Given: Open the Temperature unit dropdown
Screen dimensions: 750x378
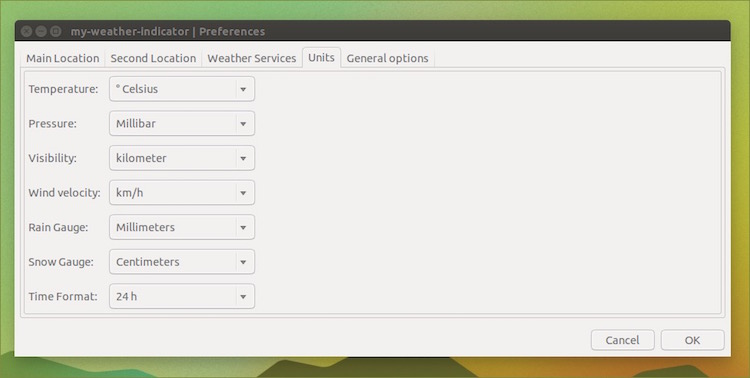Looking at the screenshot, I should (x=182, y=89).
